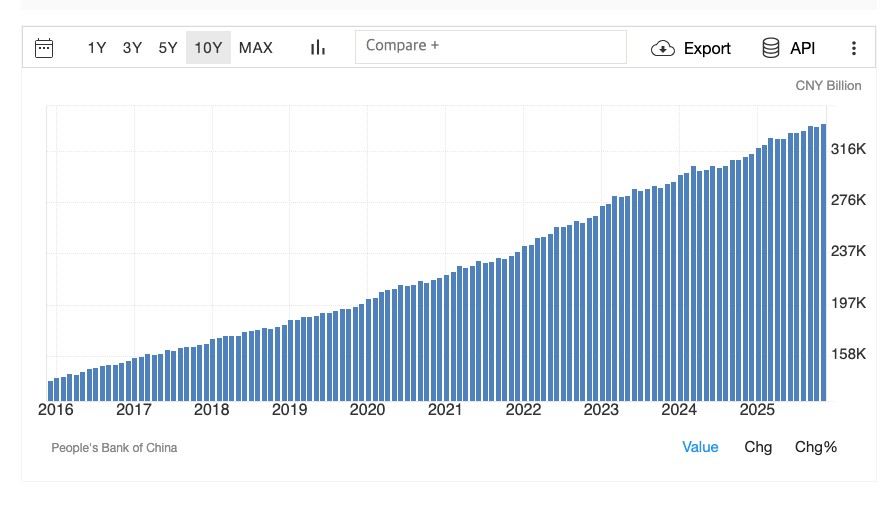The height and width of the screenshot is (509, 895).
Task: Switch chart display to Chg
Action: click(x=758, y=447)
